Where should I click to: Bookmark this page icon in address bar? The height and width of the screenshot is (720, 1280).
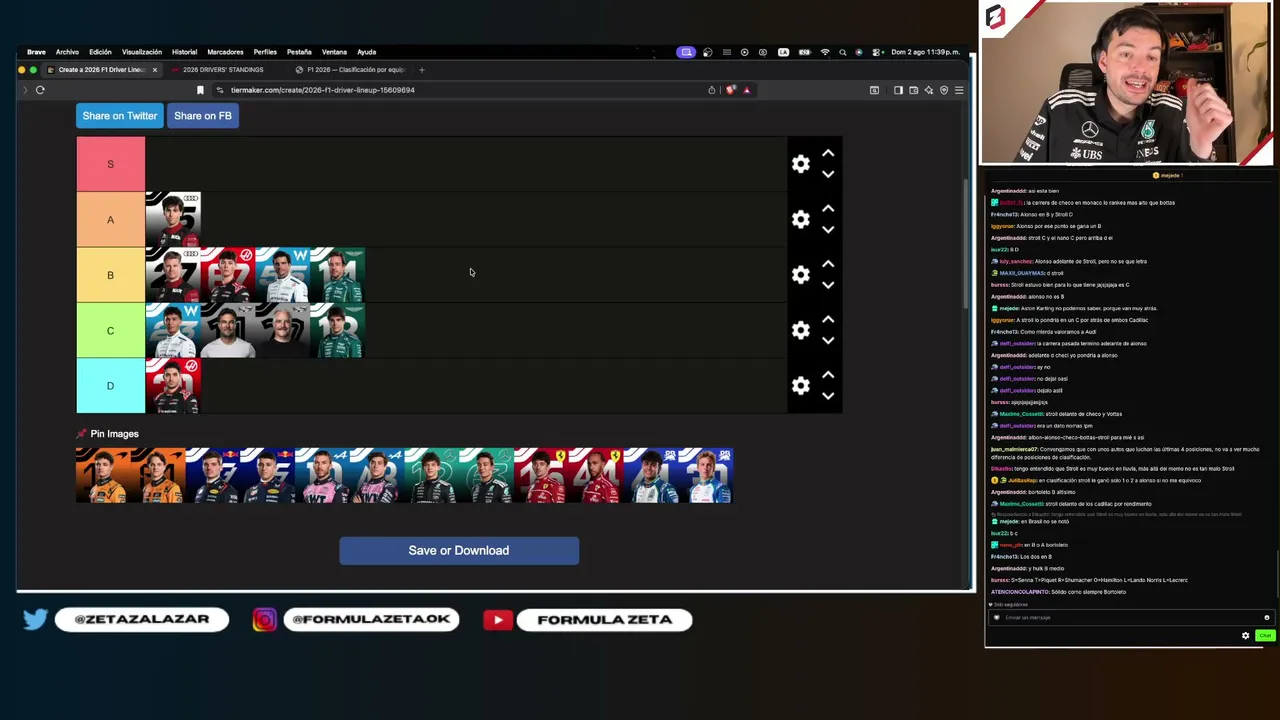coord(200,90)
